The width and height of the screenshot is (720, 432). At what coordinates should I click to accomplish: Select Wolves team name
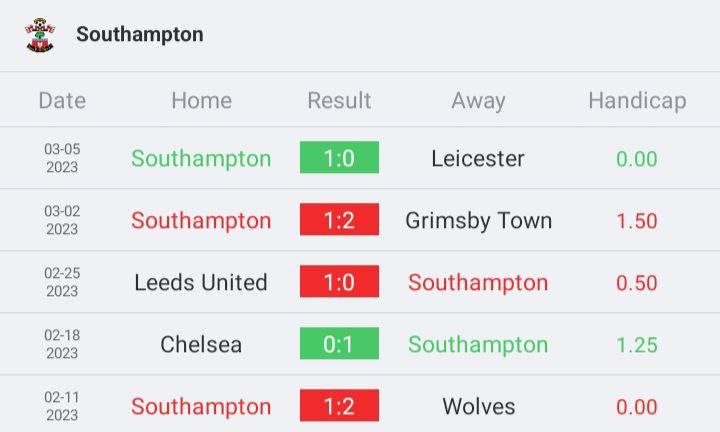click(x=478, y=406)
